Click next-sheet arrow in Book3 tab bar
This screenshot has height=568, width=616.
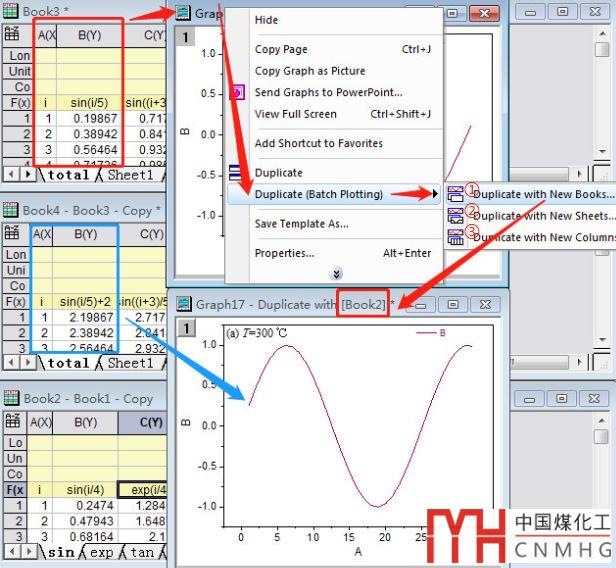(27, 174)
